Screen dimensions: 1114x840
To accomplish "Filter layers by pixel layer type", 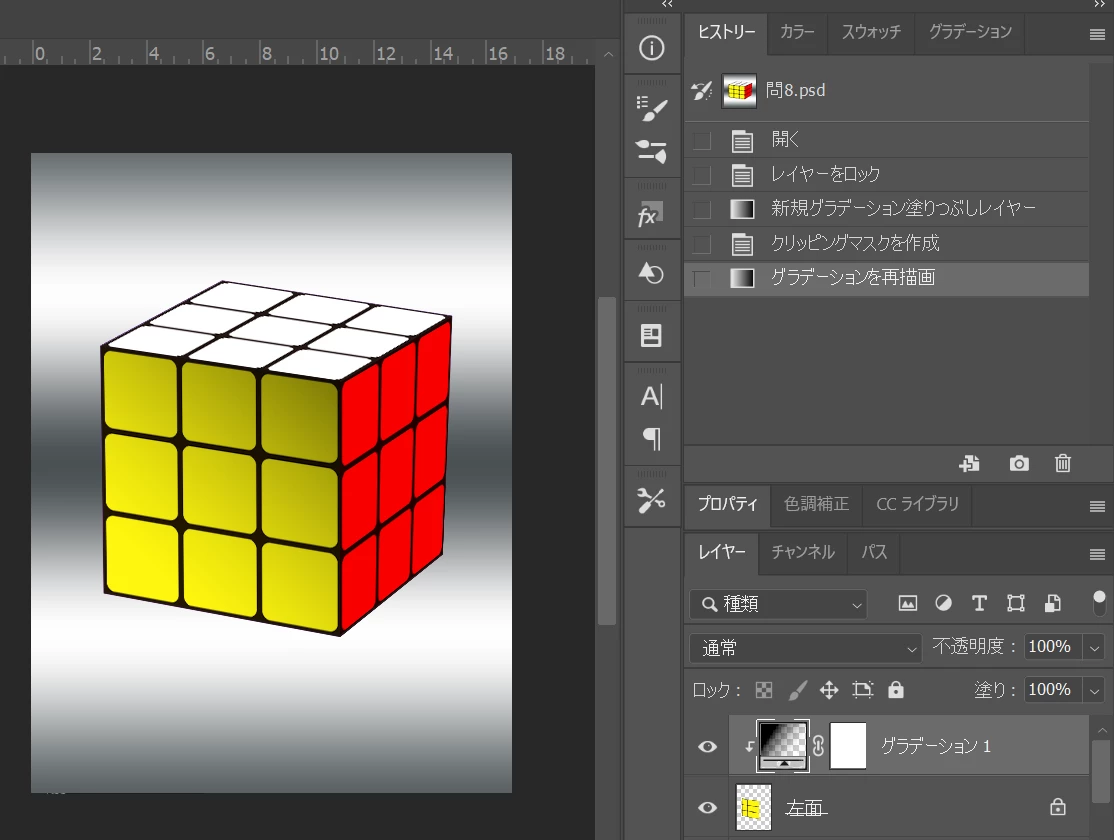I will (x=907, y=603).
